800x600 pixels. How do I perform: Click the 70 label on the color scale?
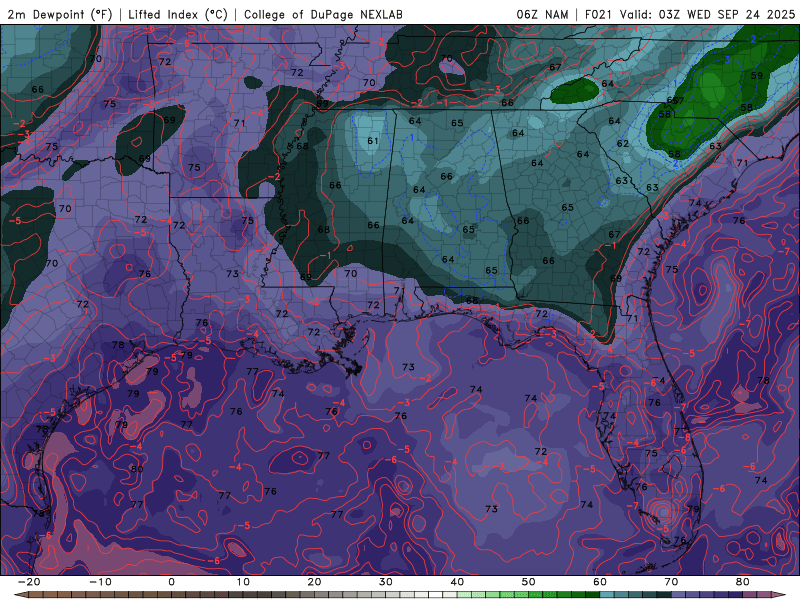[x=671, y=582]
